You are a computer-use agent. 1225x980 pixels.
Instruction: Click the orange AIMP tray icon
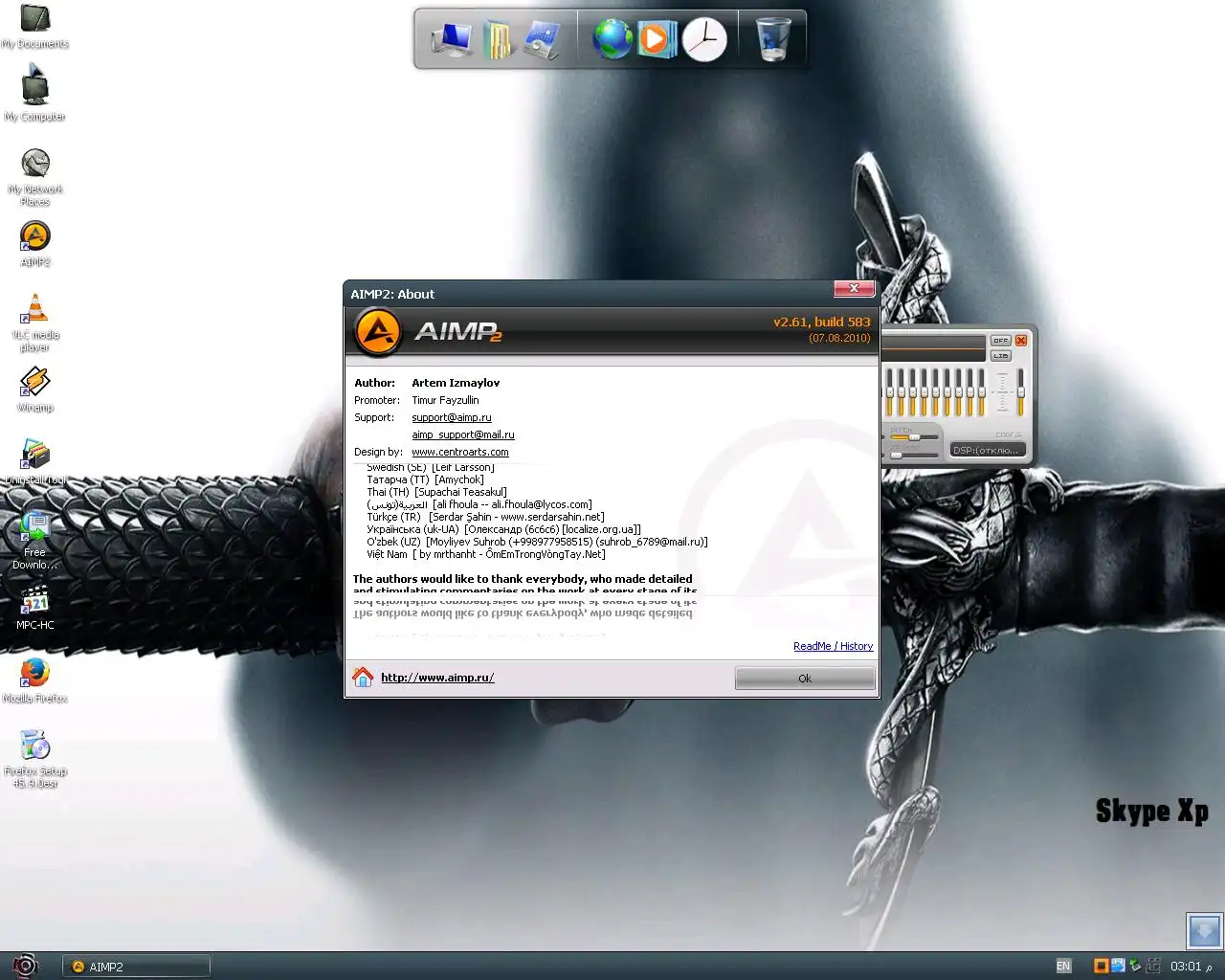(1101, 966)
